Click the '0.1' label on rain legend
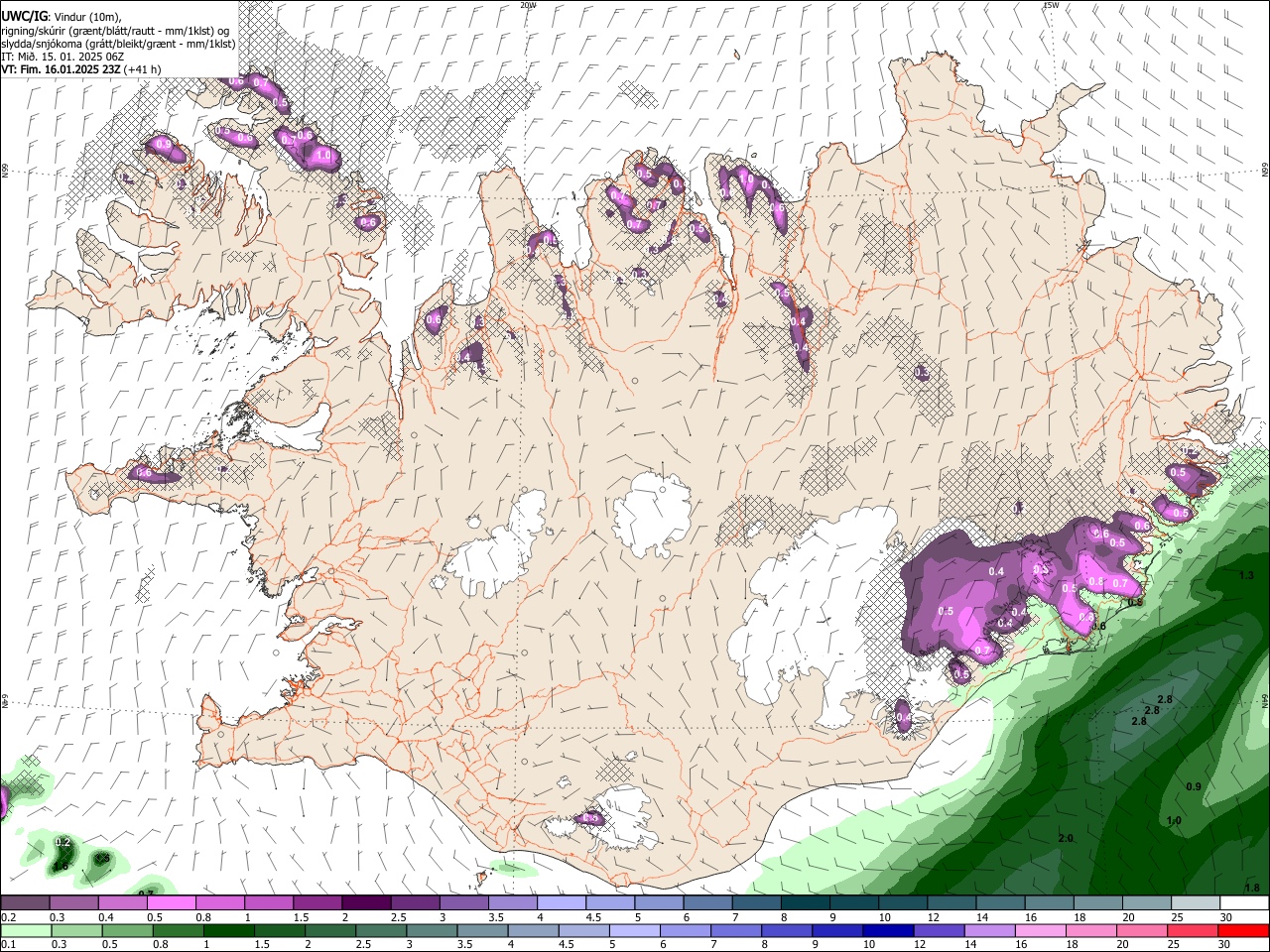 click(x=7, y=944)
